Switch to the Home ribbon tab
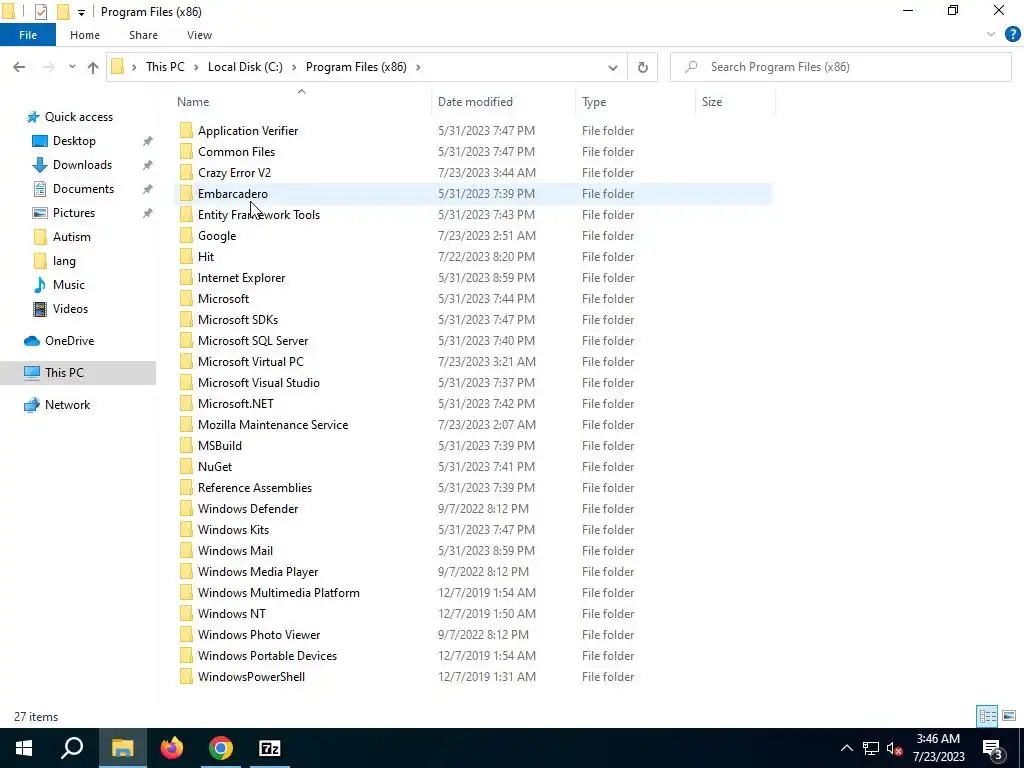 [x=85, y=35]
